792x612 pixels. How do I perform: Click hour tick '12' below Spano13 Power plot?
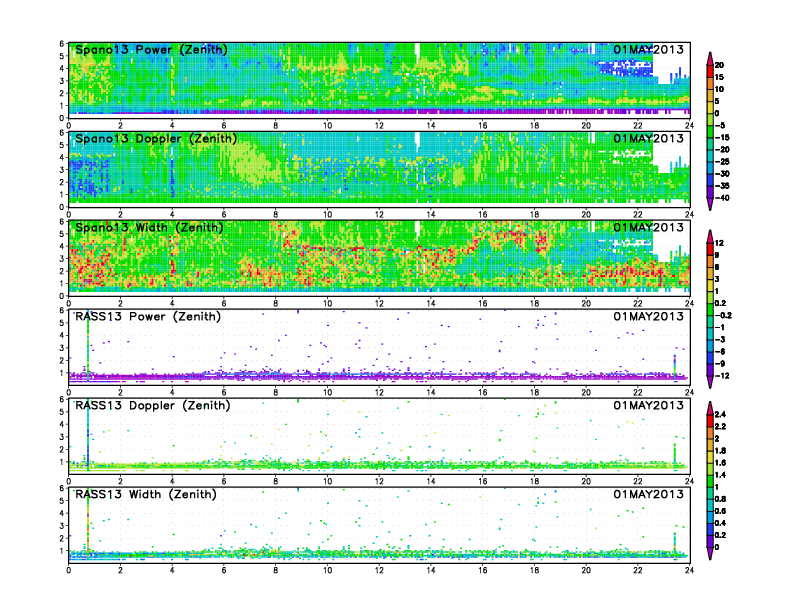pyautogui.click(x=379, y=126)
